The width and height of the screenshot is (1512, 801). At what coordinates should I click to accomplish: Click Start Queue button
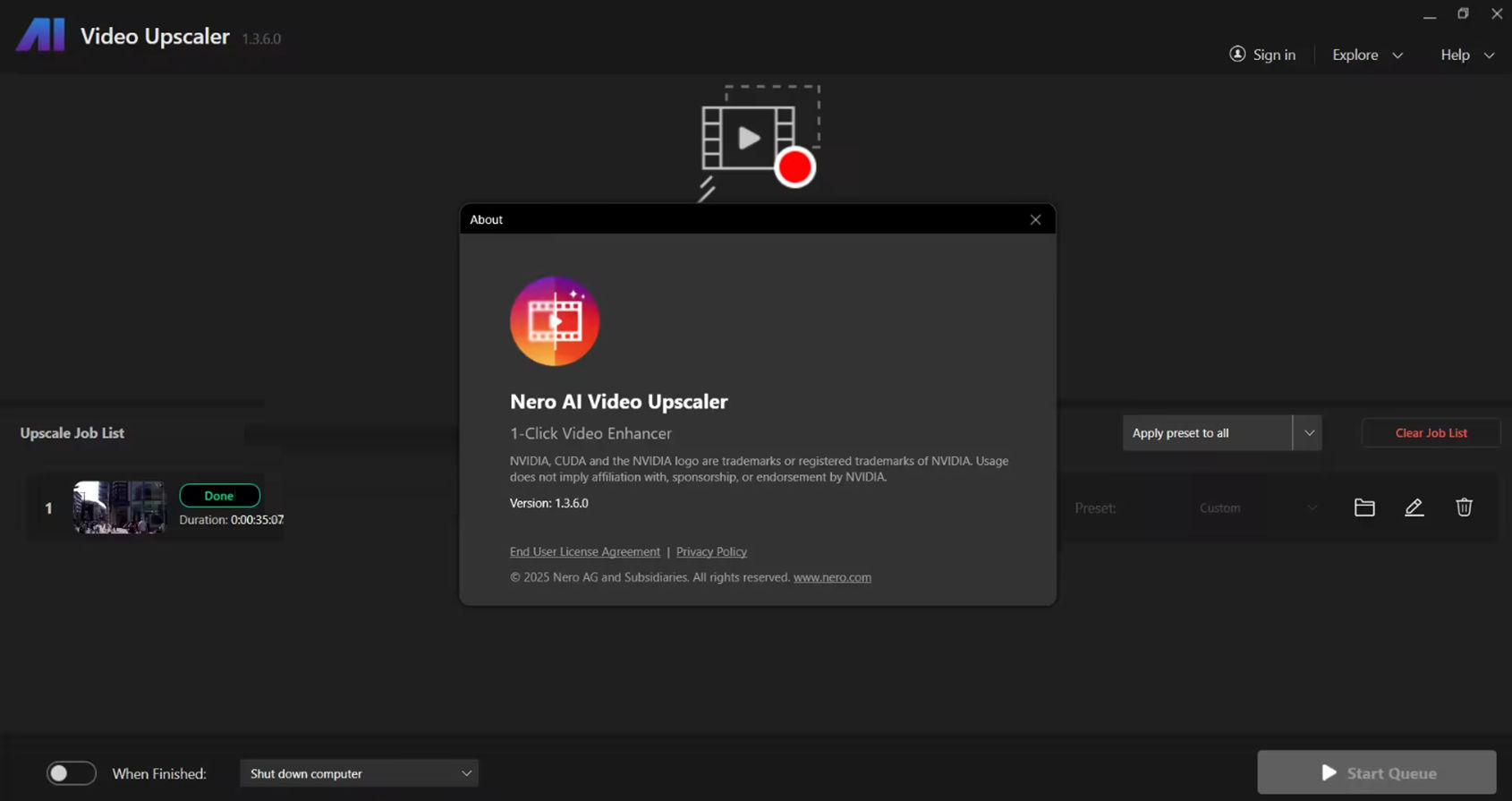(1376, 772)
